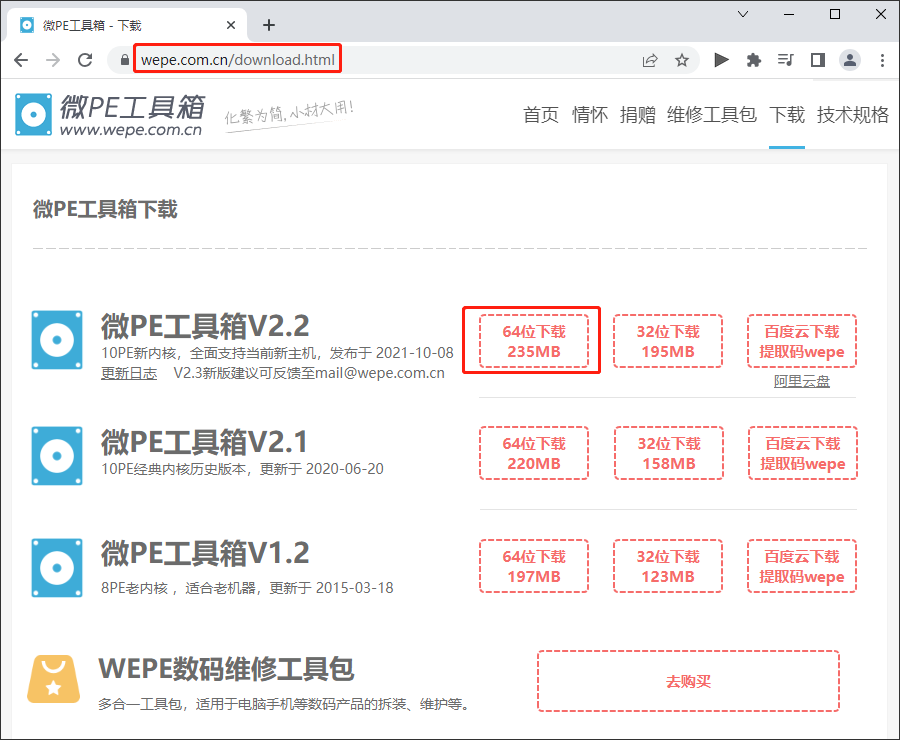
Task: Open the tab search chevron
Action: (743, 14)
